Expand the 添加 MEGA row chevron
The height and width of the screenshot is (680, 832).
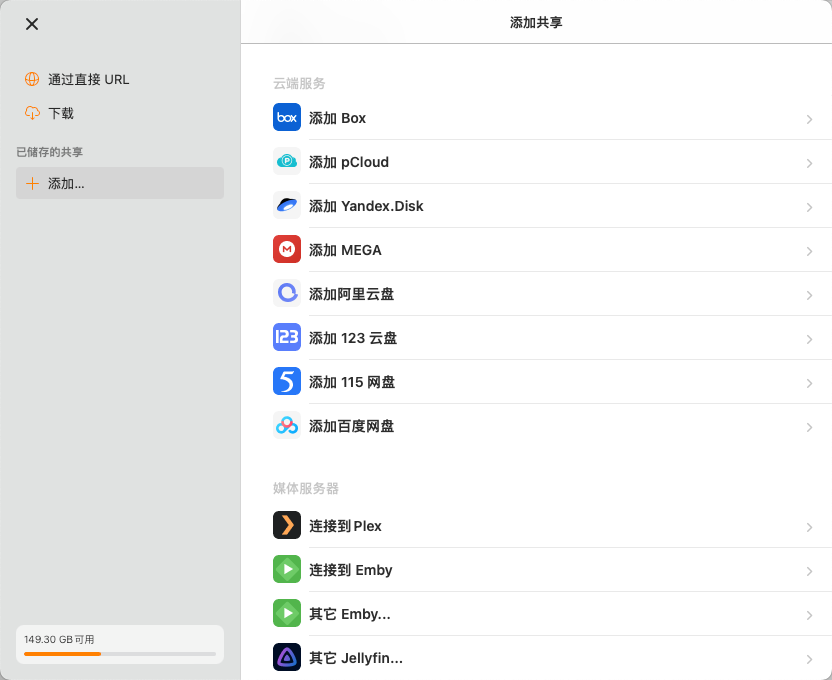(809, 251)
